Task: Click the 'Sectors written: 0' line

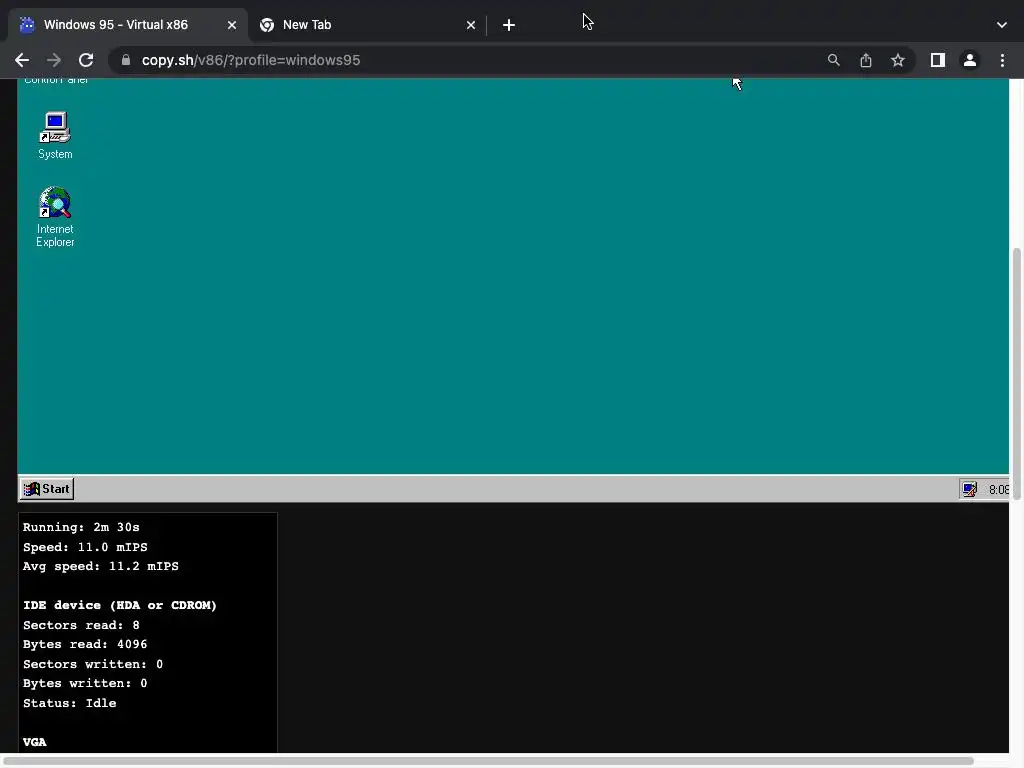Action: (93, 664)
